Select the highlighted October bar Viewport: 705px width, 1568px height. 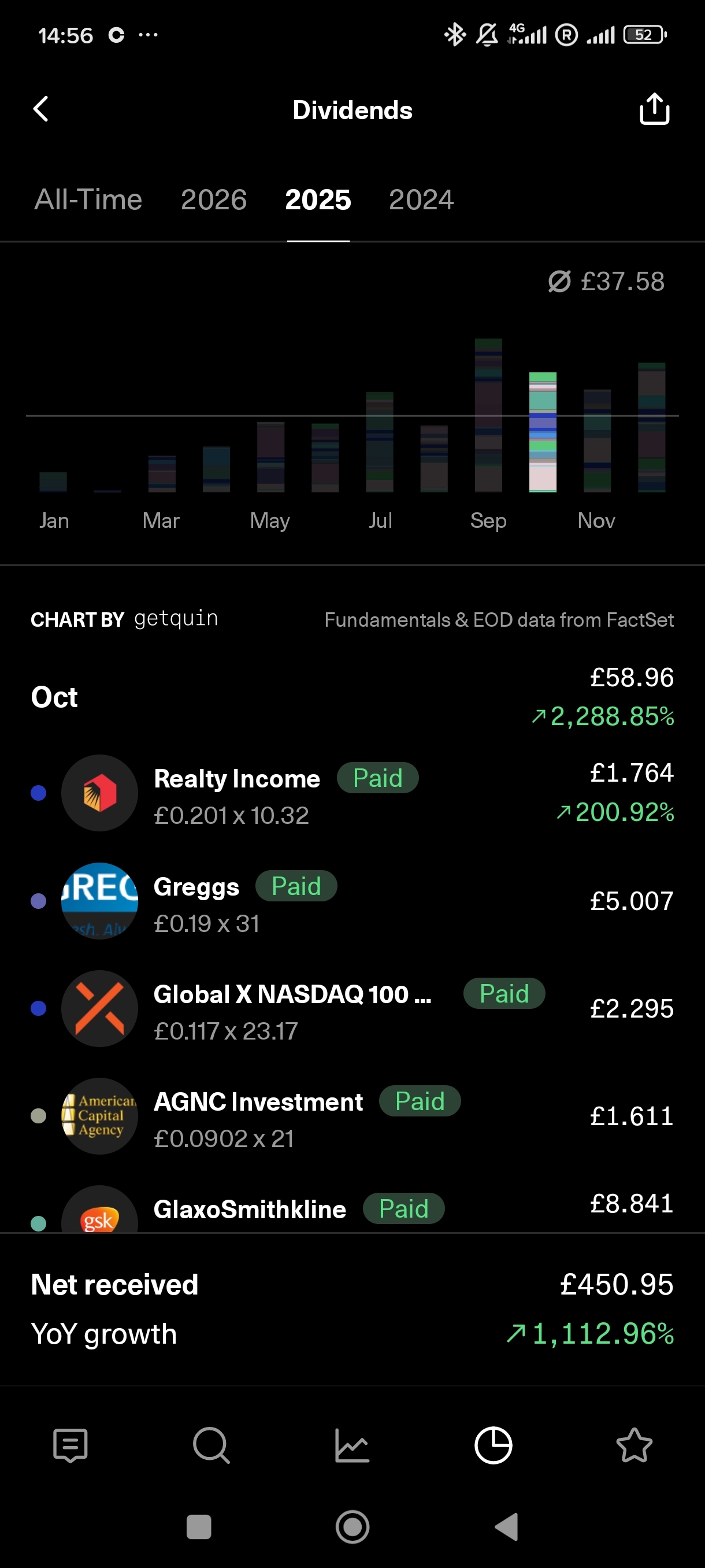point(543,432)
